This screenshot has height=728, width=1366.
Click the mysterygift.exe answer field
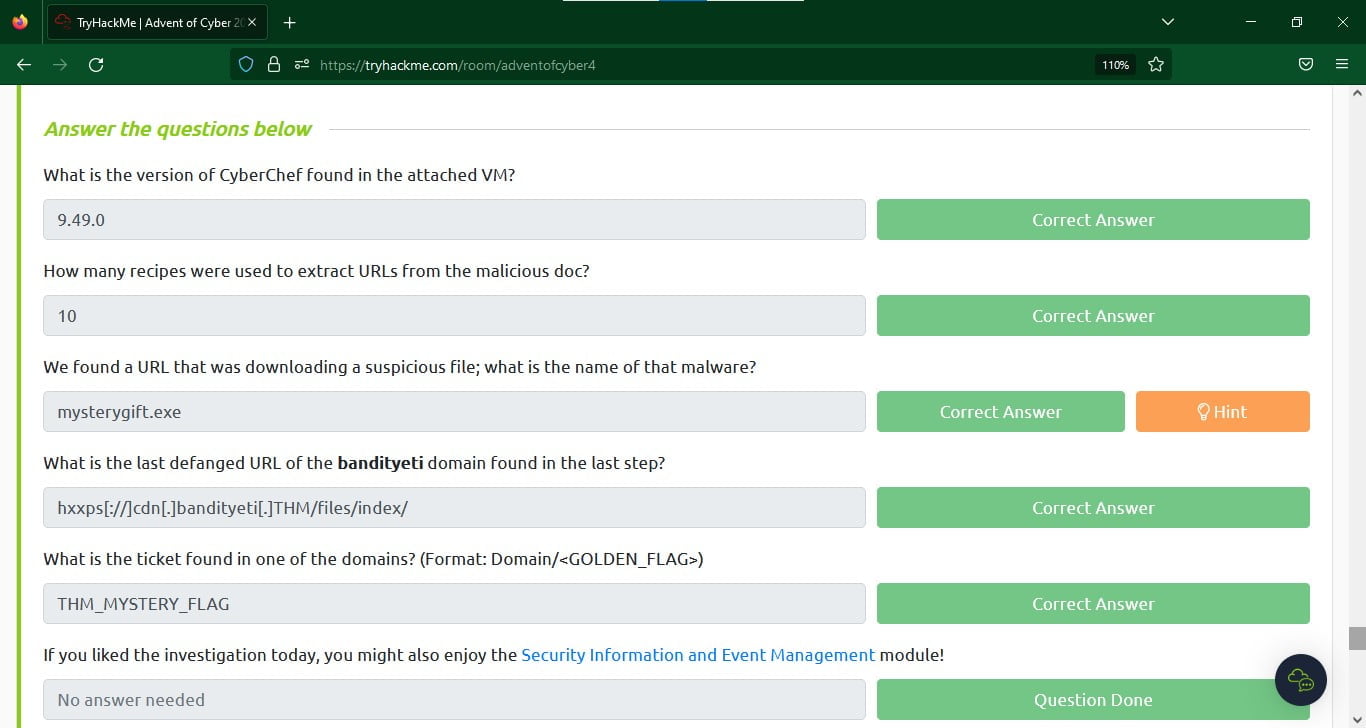454,411
